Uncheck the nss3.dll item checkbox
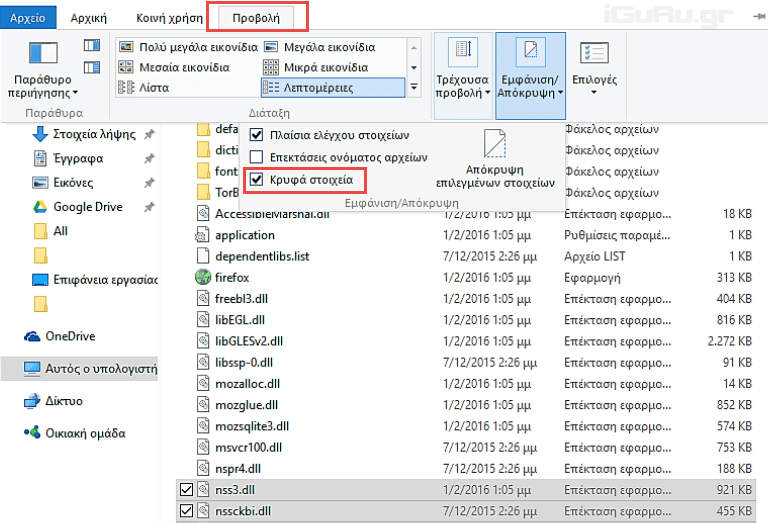 [186, 490]
